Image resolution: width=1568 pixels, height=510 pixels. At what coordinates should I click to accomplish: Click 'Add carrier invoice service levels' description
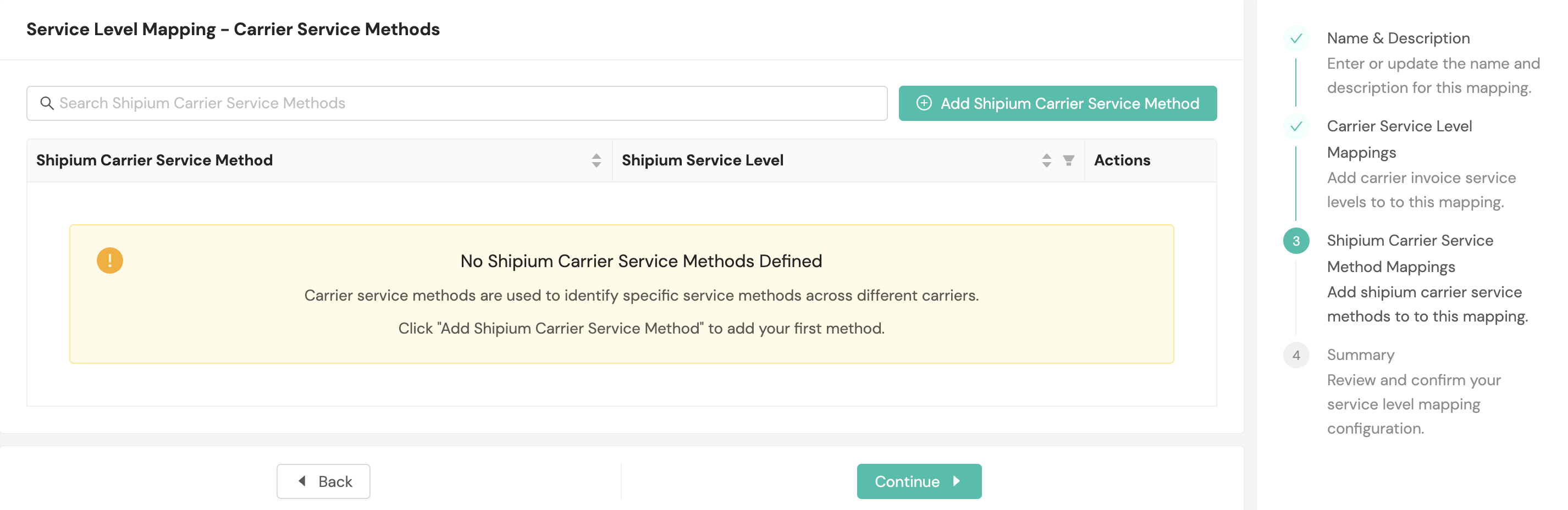point(1421,190)
